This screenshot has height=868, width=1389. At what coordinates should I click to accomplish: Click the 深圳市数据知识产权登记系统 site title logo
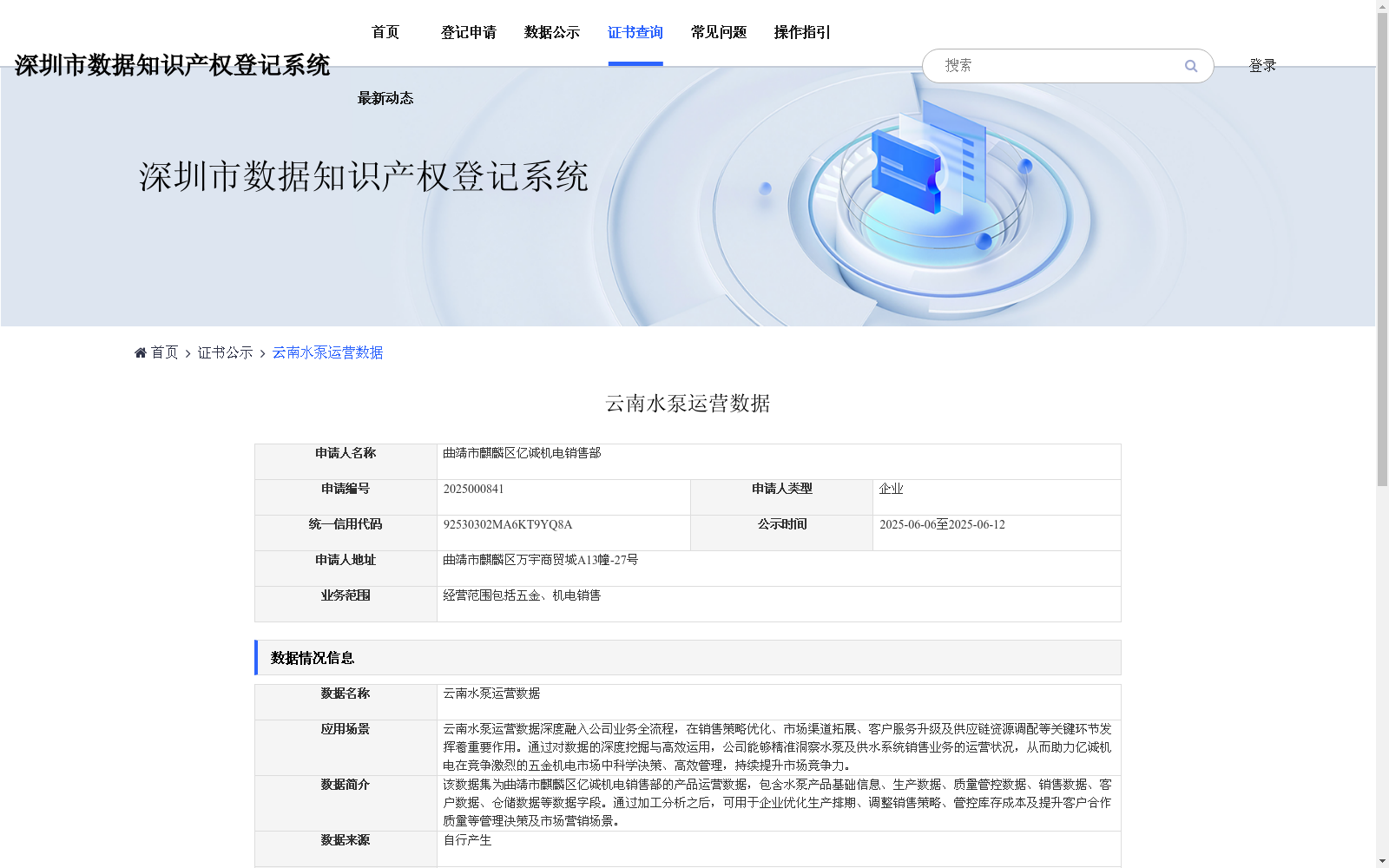pos(172,65)
